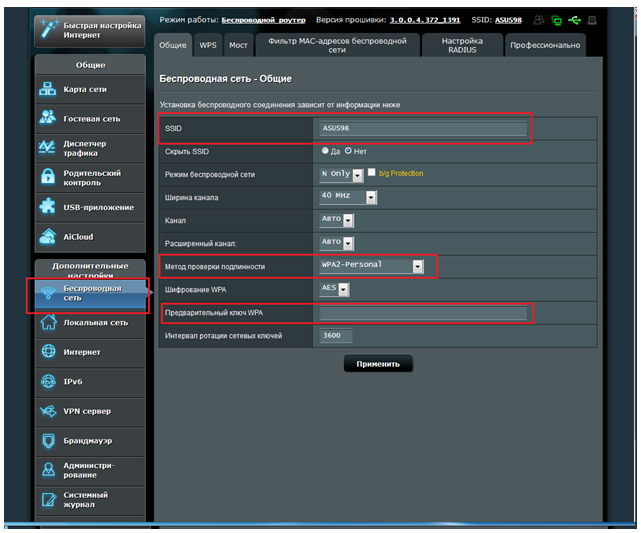This screenshot has width=641, height=533.
Task: Click the 'Беспроводная сеть - Общие' heading
Action: (x=225, y=79)
